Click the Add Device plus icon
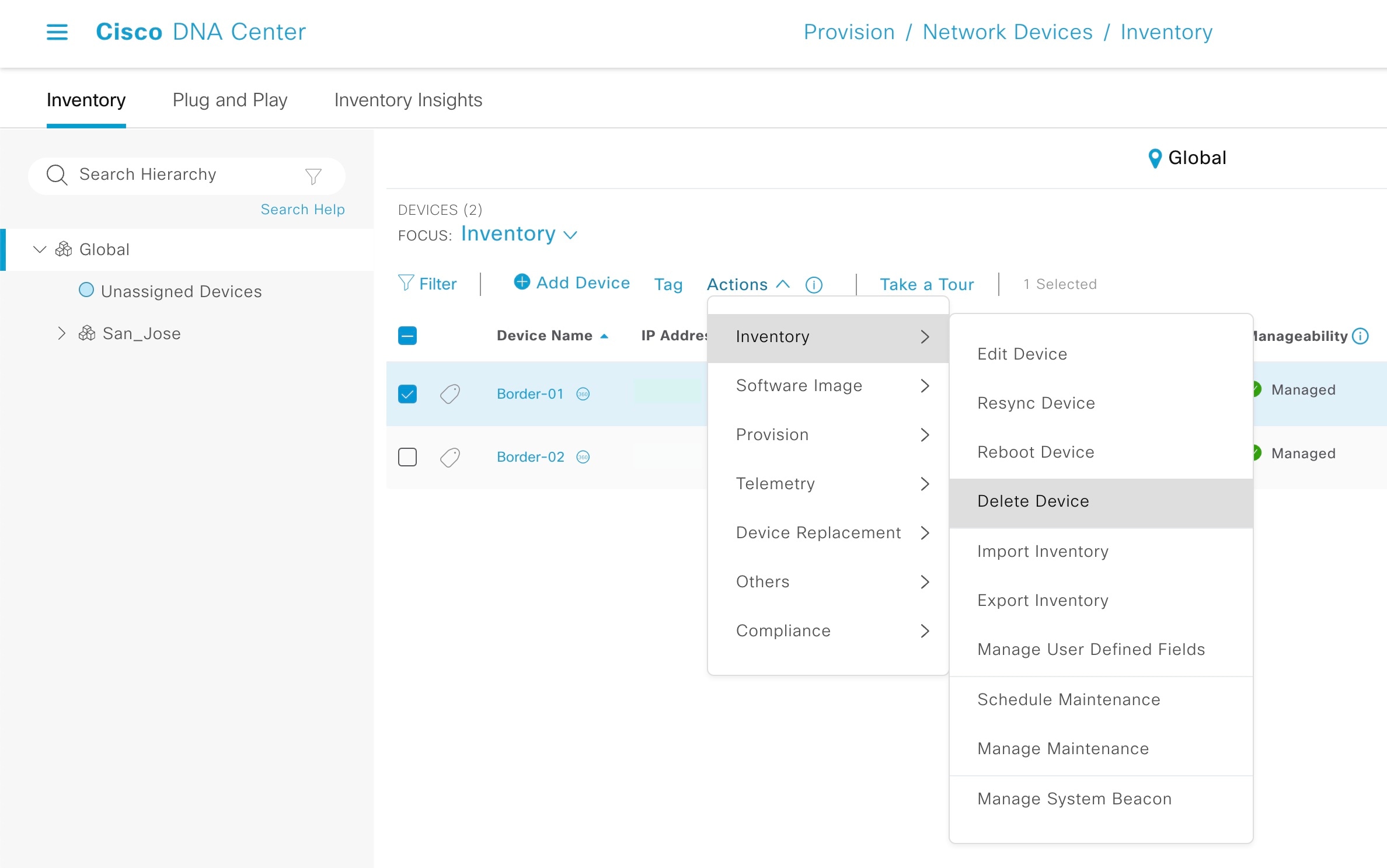The height and width of the screenshot is (868, 1387). click(522, 282)
